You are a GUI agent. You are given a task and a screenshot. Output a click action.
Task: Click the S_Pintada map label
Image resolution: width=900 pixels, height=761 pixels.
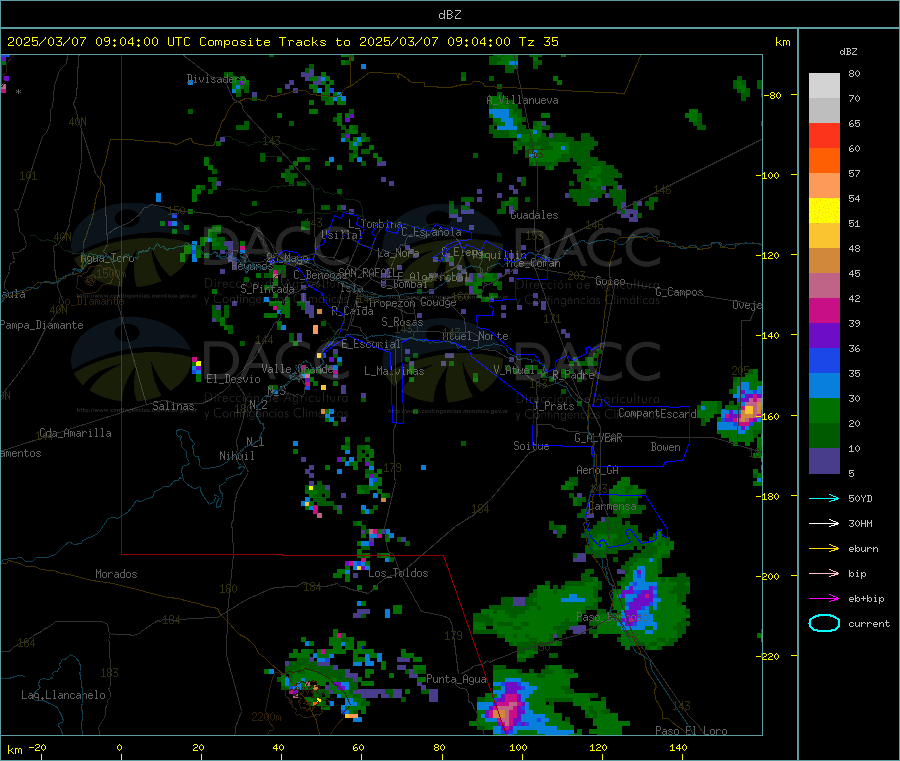coord(267,289)
